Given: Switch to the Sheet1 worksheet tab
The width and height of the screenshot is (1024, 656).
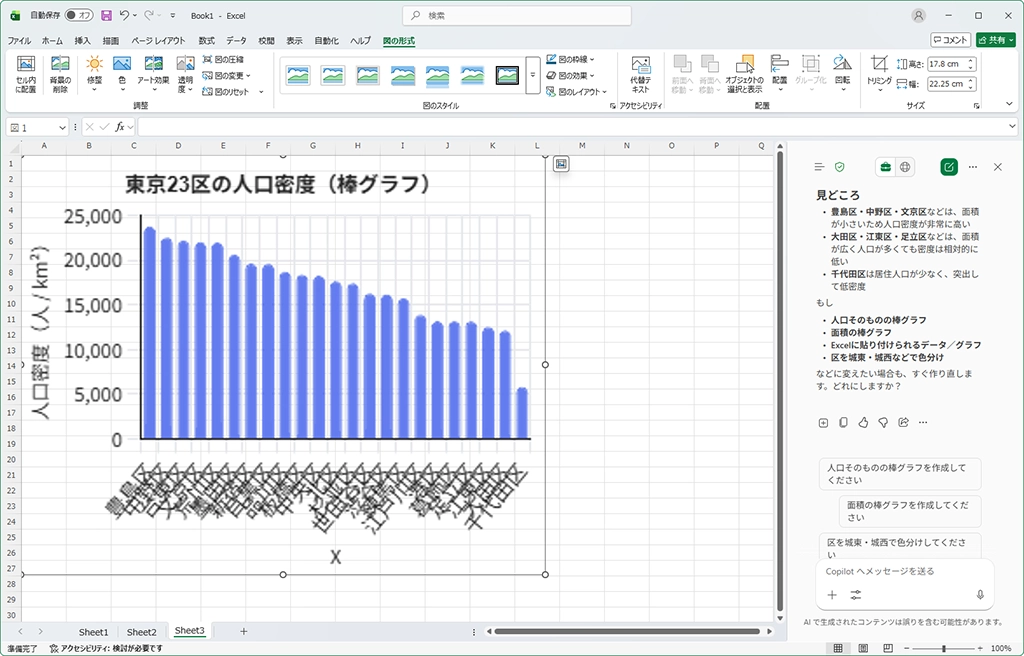Looking at the screenshot, I should pyautogui.click(x=93, y=632).
